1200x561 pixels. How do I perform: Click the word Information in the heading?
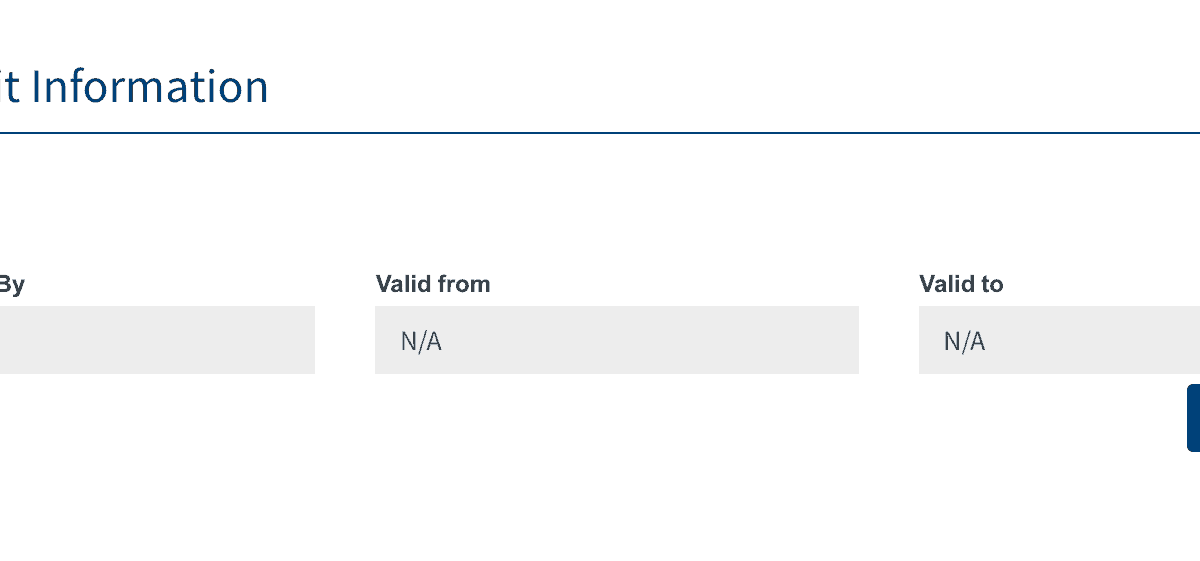coord(150,87)
